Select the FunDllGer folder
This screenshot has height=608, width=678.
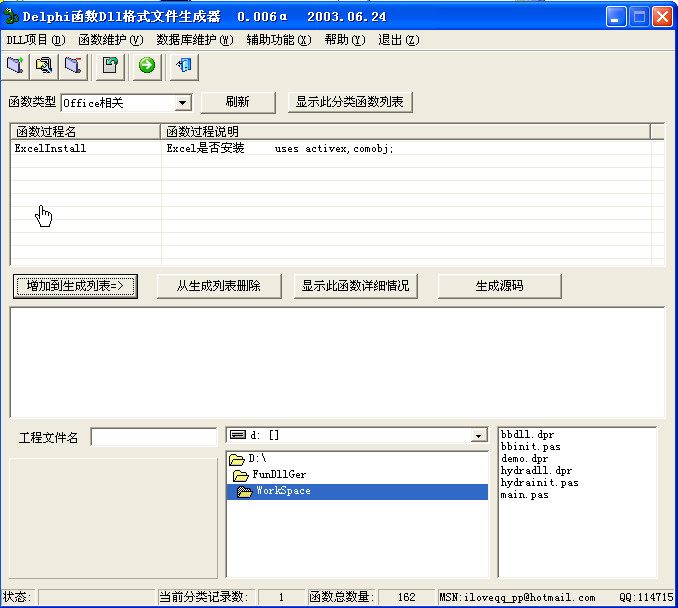(269, 474)
